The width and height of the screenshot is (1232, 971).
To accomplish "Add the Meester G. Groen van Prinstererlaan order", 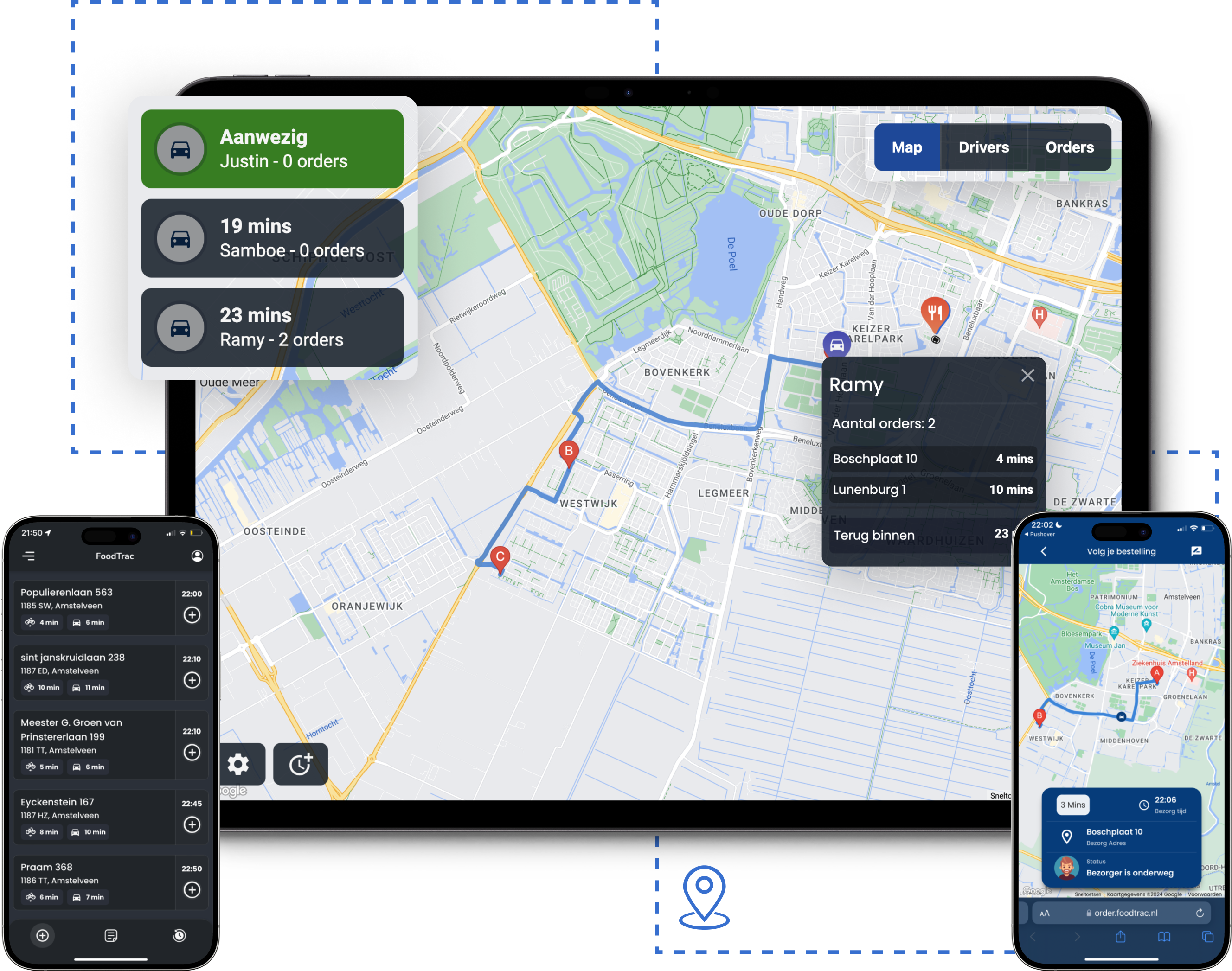I will pos(192,753).
